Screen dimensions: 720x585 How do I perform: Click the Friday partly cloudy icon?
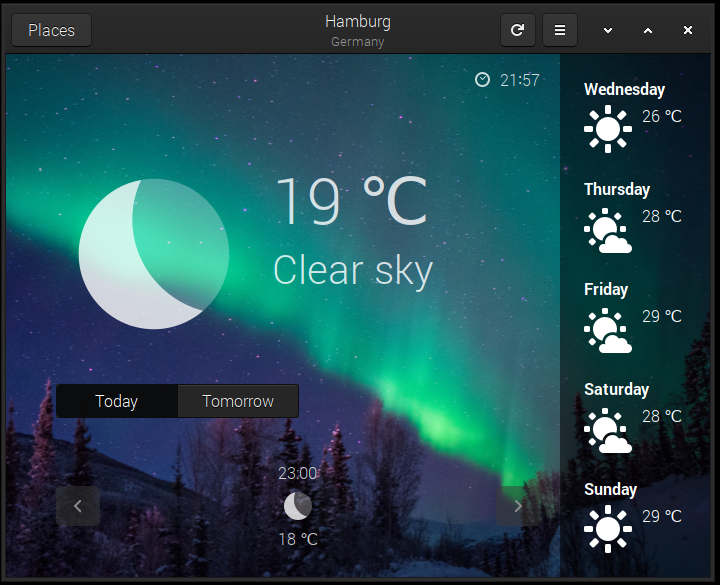click(608, 331)
